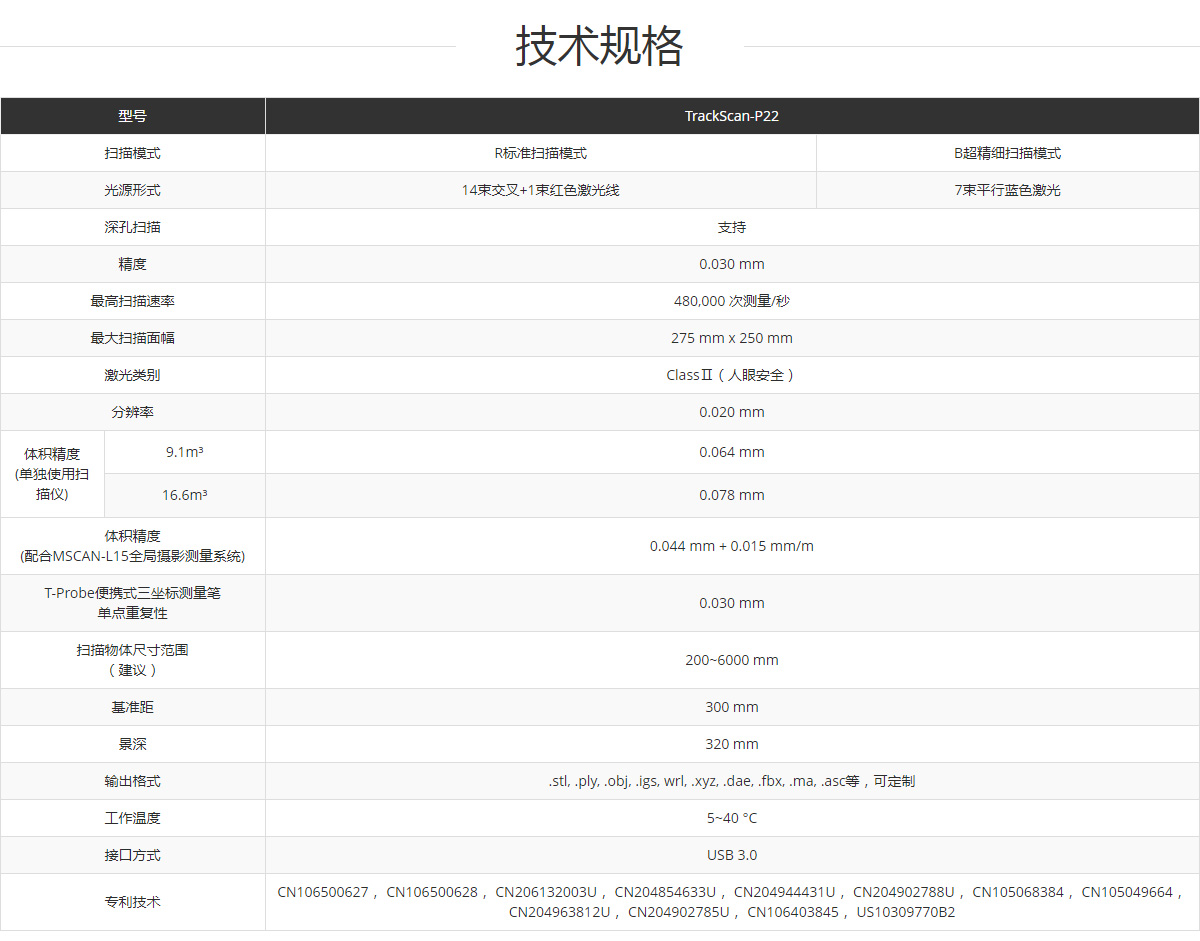Viewport: 1200px width, 941px height.
Task: Click the T-Probe便携式三坐标测量笔 row label
Action: pos(132,602)
